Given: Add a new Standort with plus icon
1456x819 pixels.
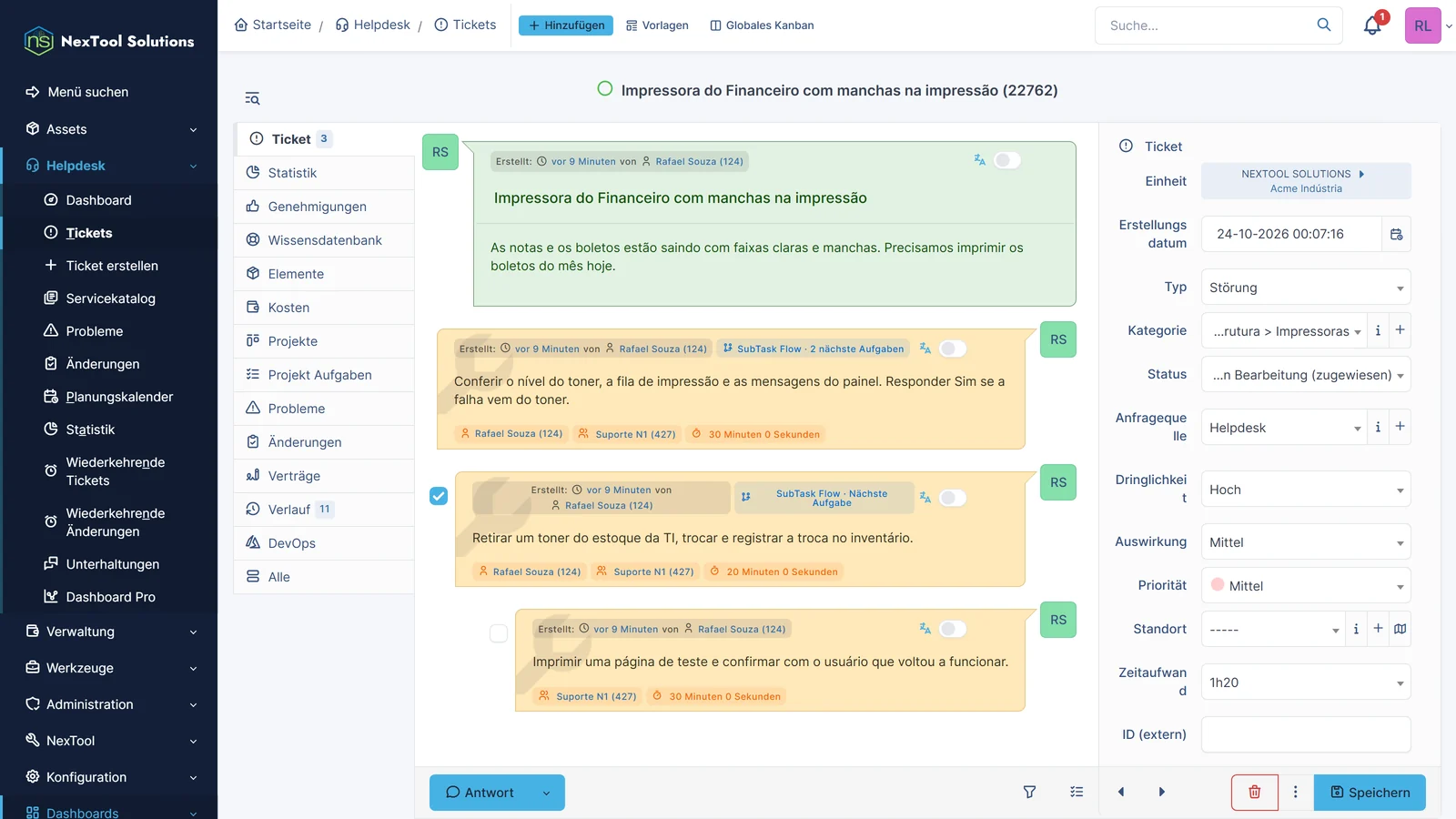Looking at the screenshot, I should [1378, 629].
